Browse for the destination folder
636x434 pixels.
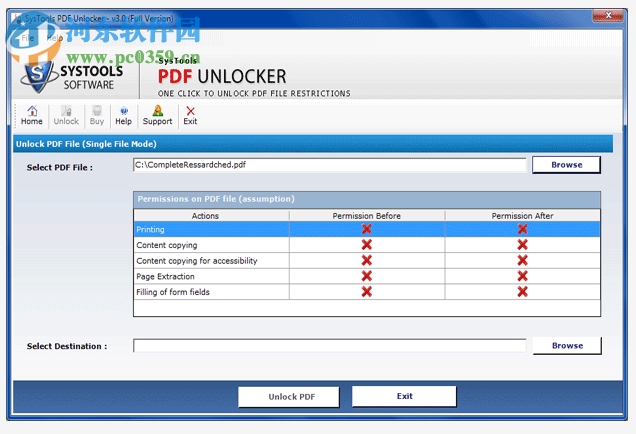pyautogui.click(x=567, y=346)
